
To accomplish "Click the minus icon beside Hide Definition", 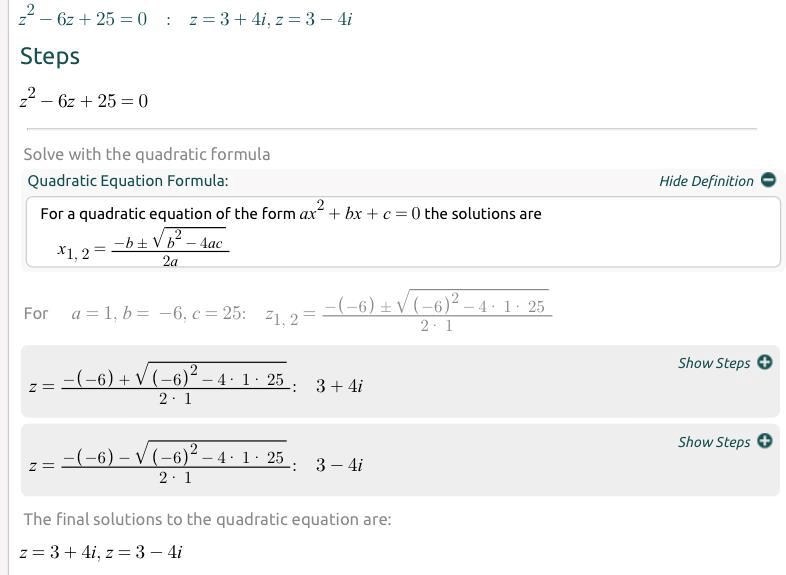I will [768, 180].
